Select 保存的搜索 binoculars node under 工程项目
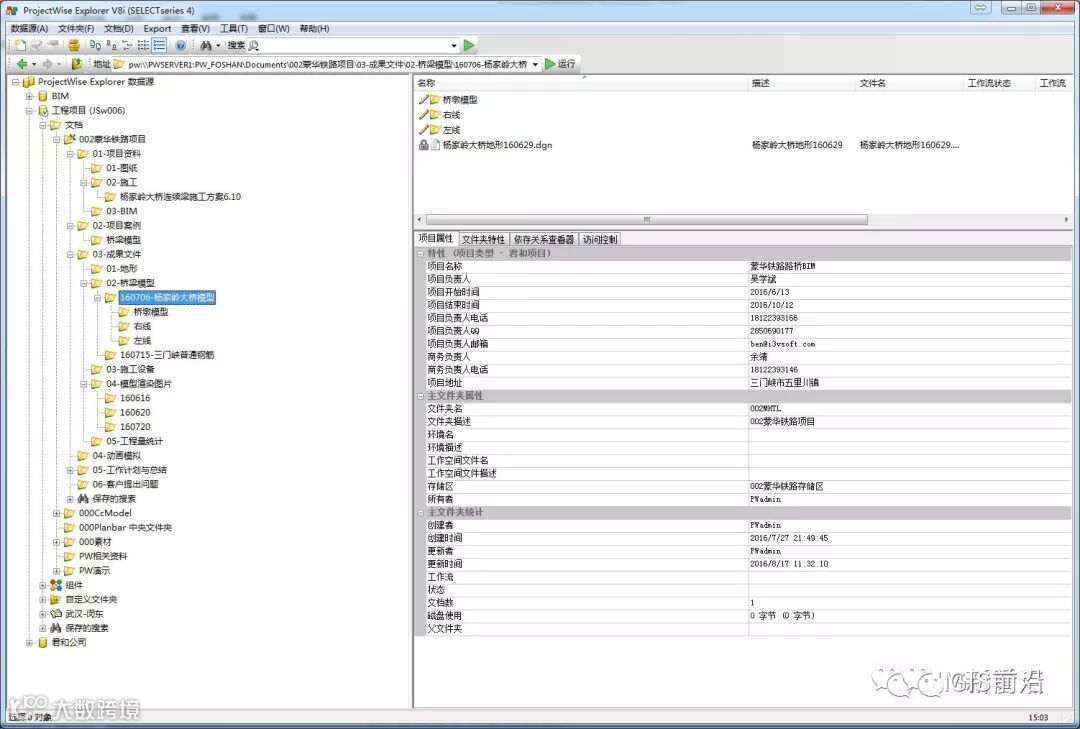 click(x=87, y=628)
